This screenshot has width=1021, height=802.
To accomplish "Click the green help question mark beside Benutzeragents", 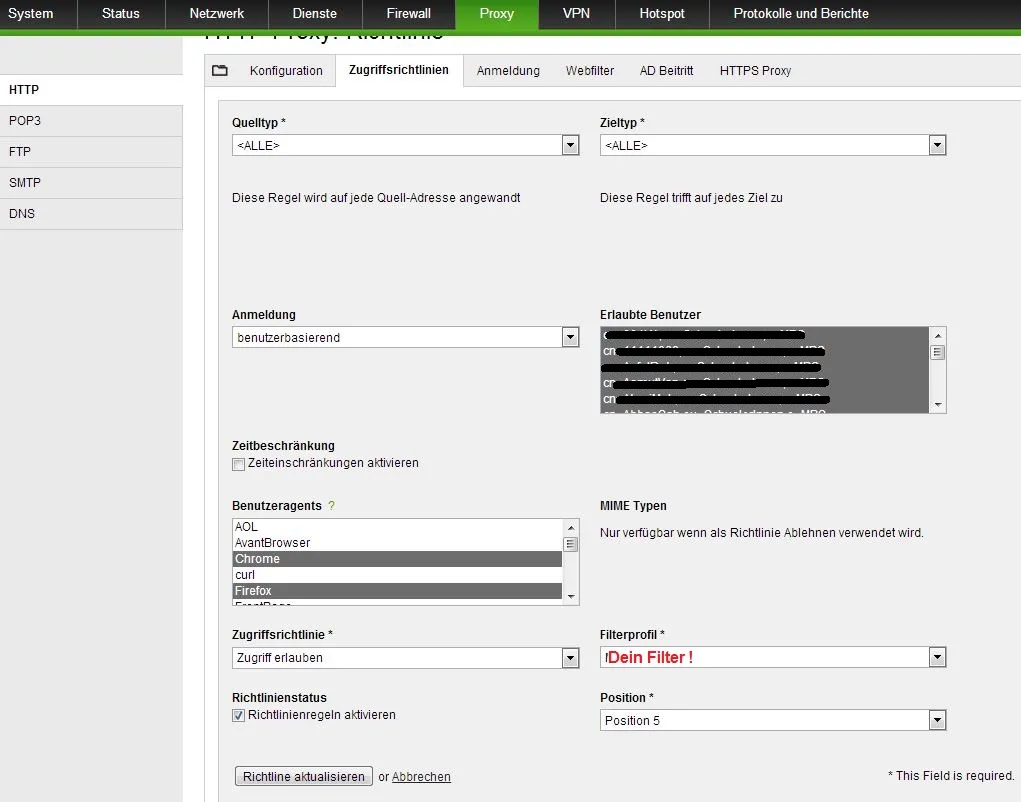I will pos(331,506).
